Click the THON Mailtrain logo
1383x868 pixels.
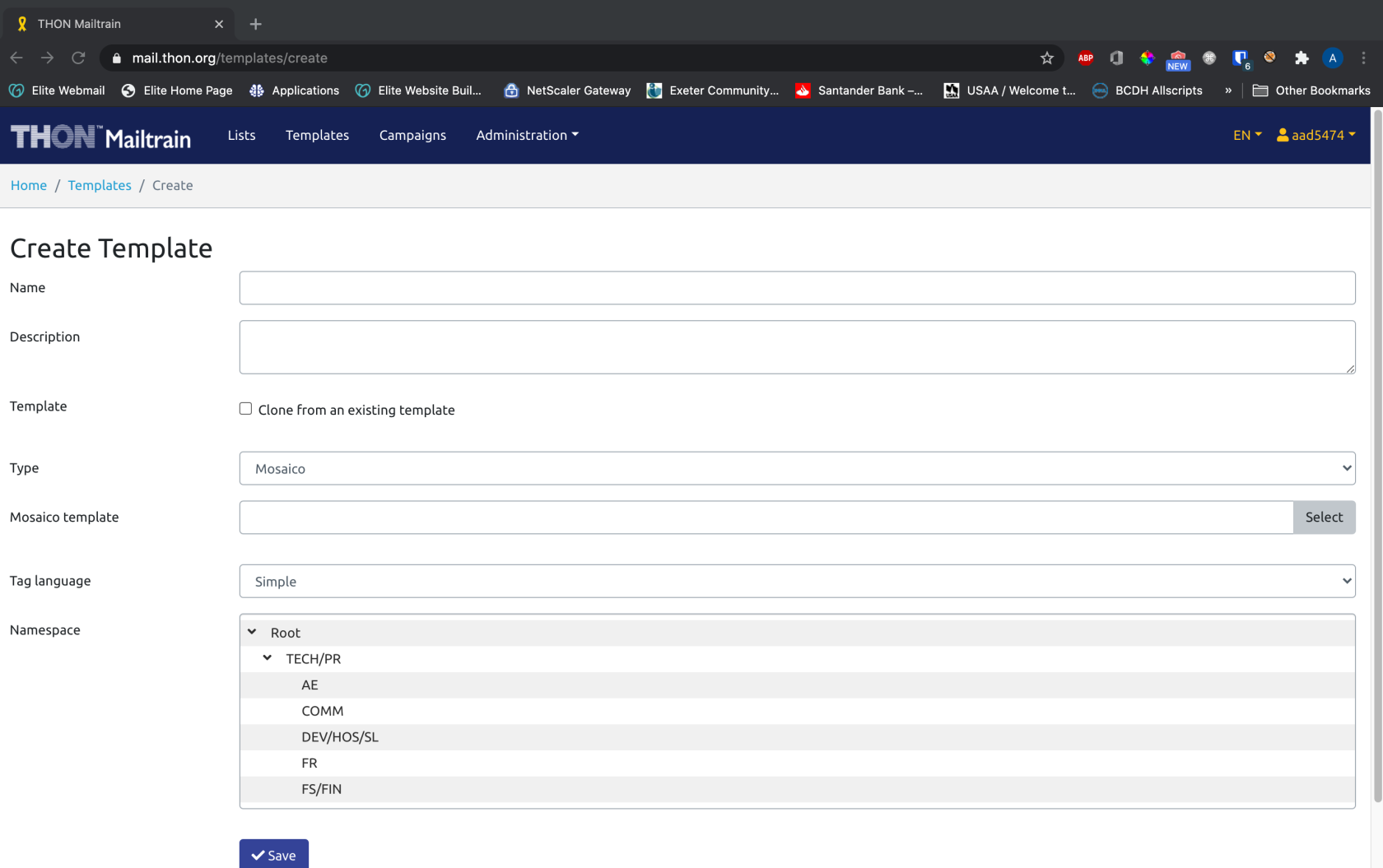point(100,136)
